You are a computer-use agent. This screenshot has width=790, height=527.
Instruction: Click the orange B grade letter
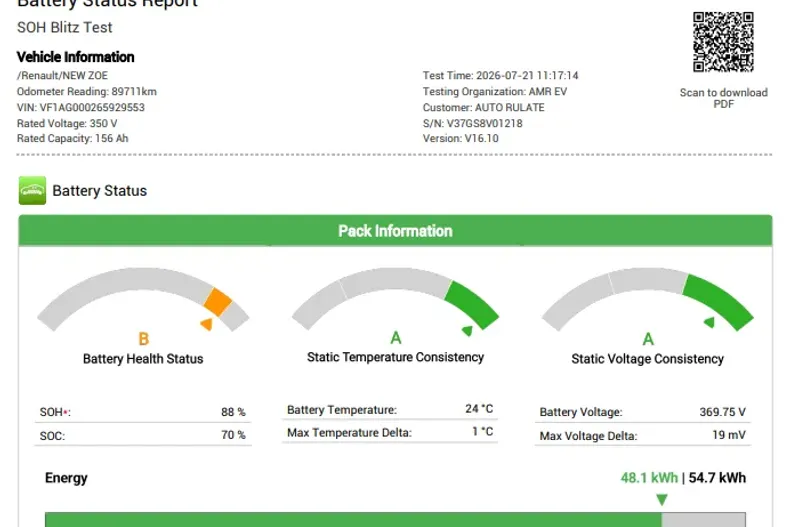[144, 339]
